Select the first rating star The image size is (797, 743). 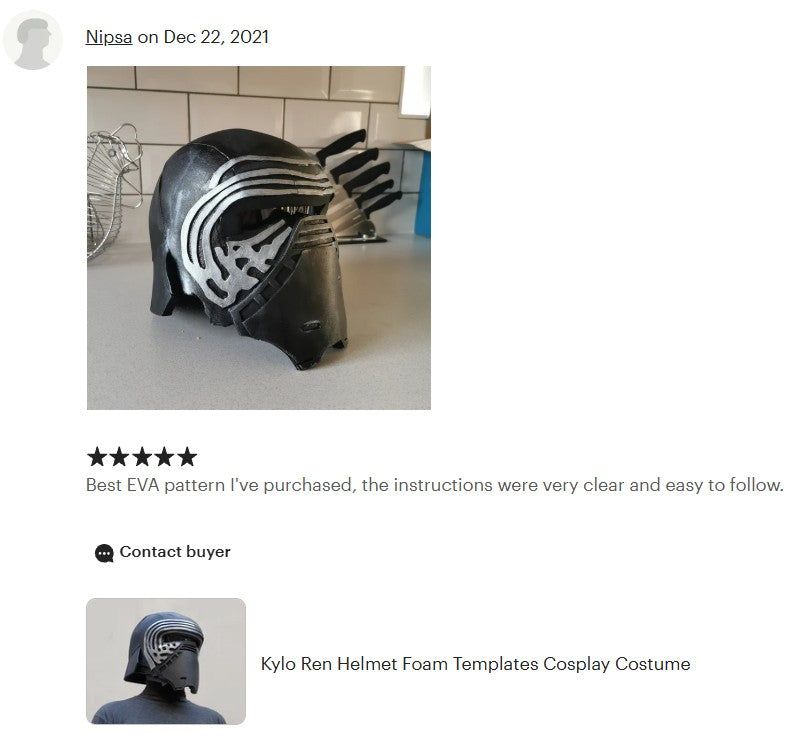(97, 456)
